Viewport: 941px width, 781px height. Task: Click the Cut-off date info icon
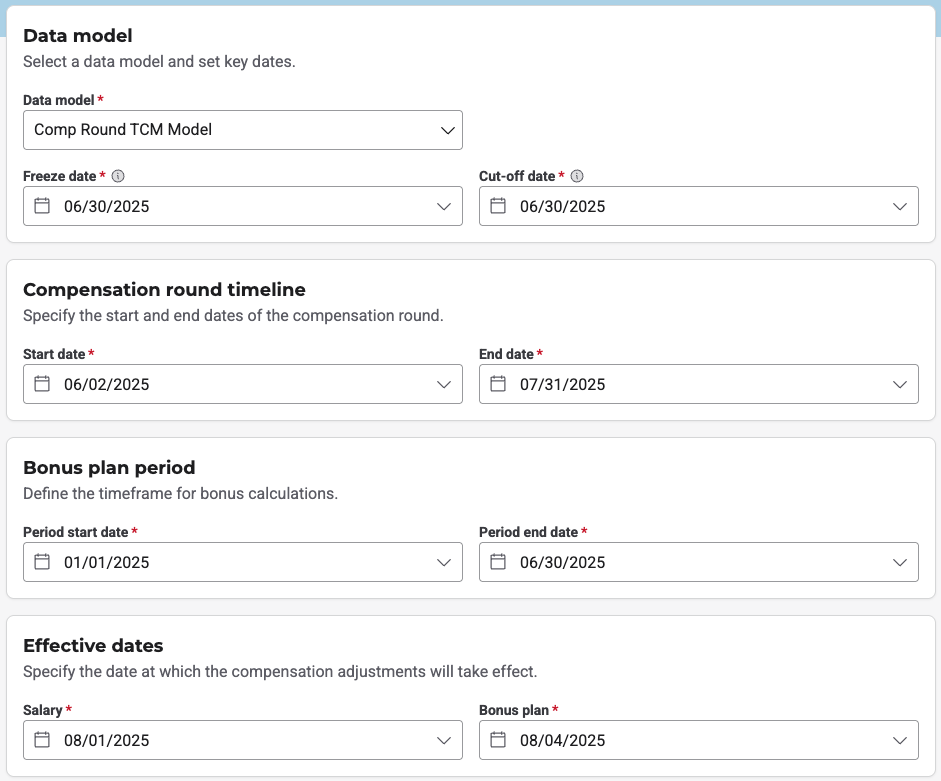[x=577, y=177]
